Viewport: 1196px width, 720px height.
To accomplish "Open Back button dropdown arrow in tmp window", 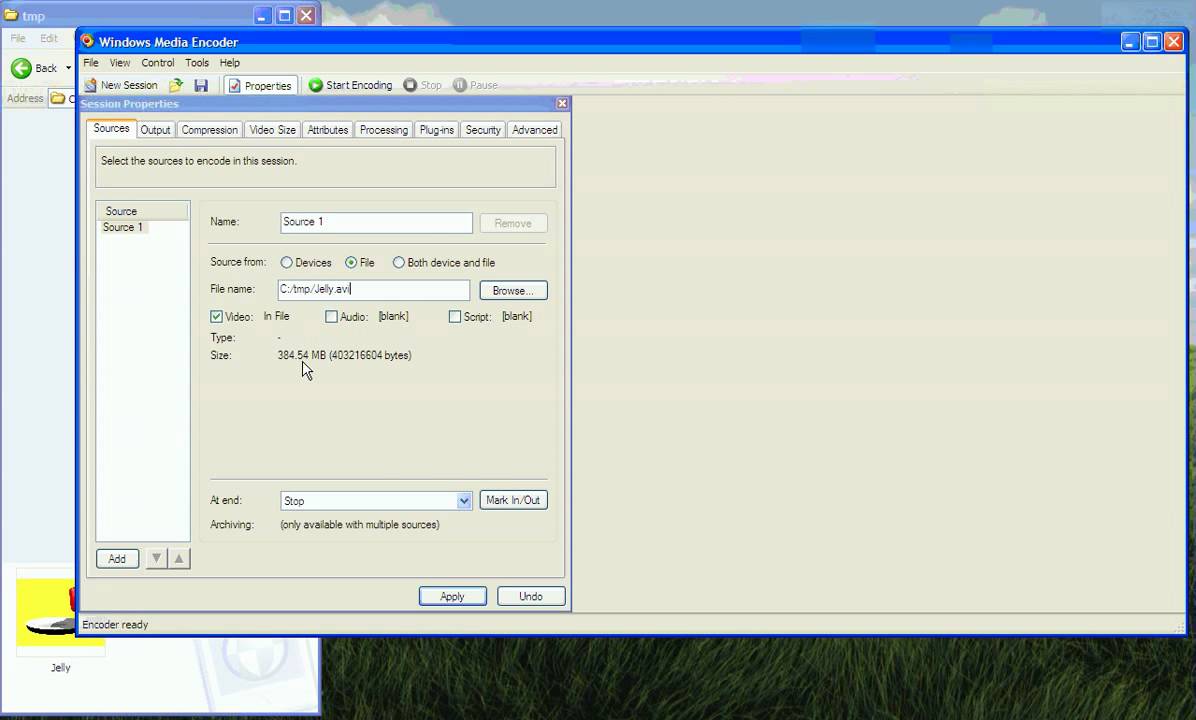I will (x=69, y=68).
